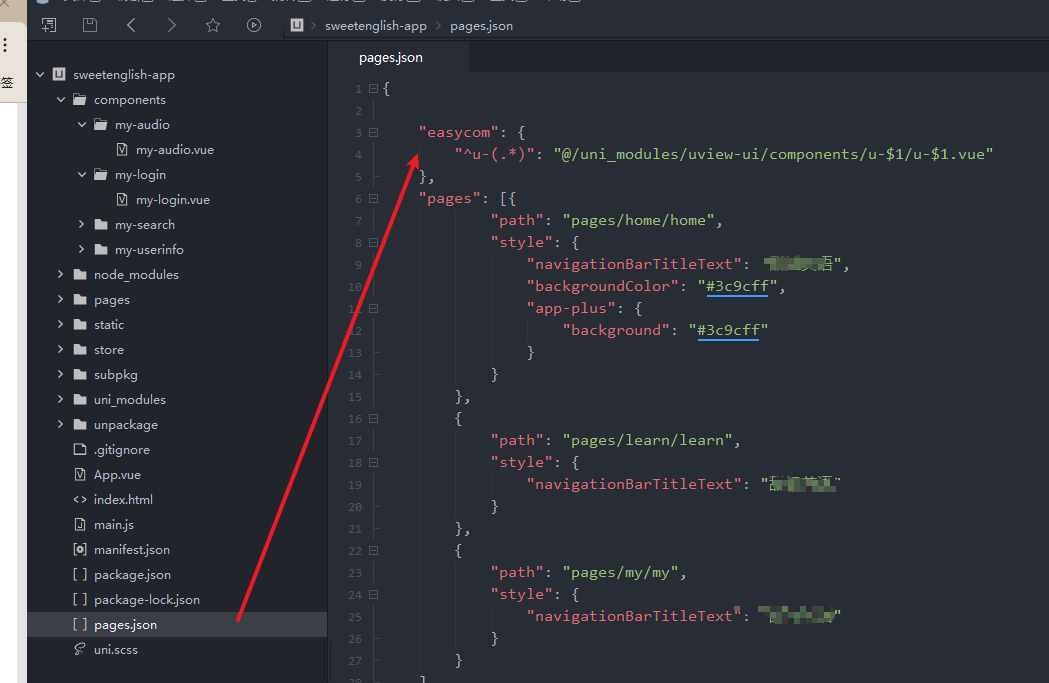Select the pages.json editor tab

click(391, 58)
